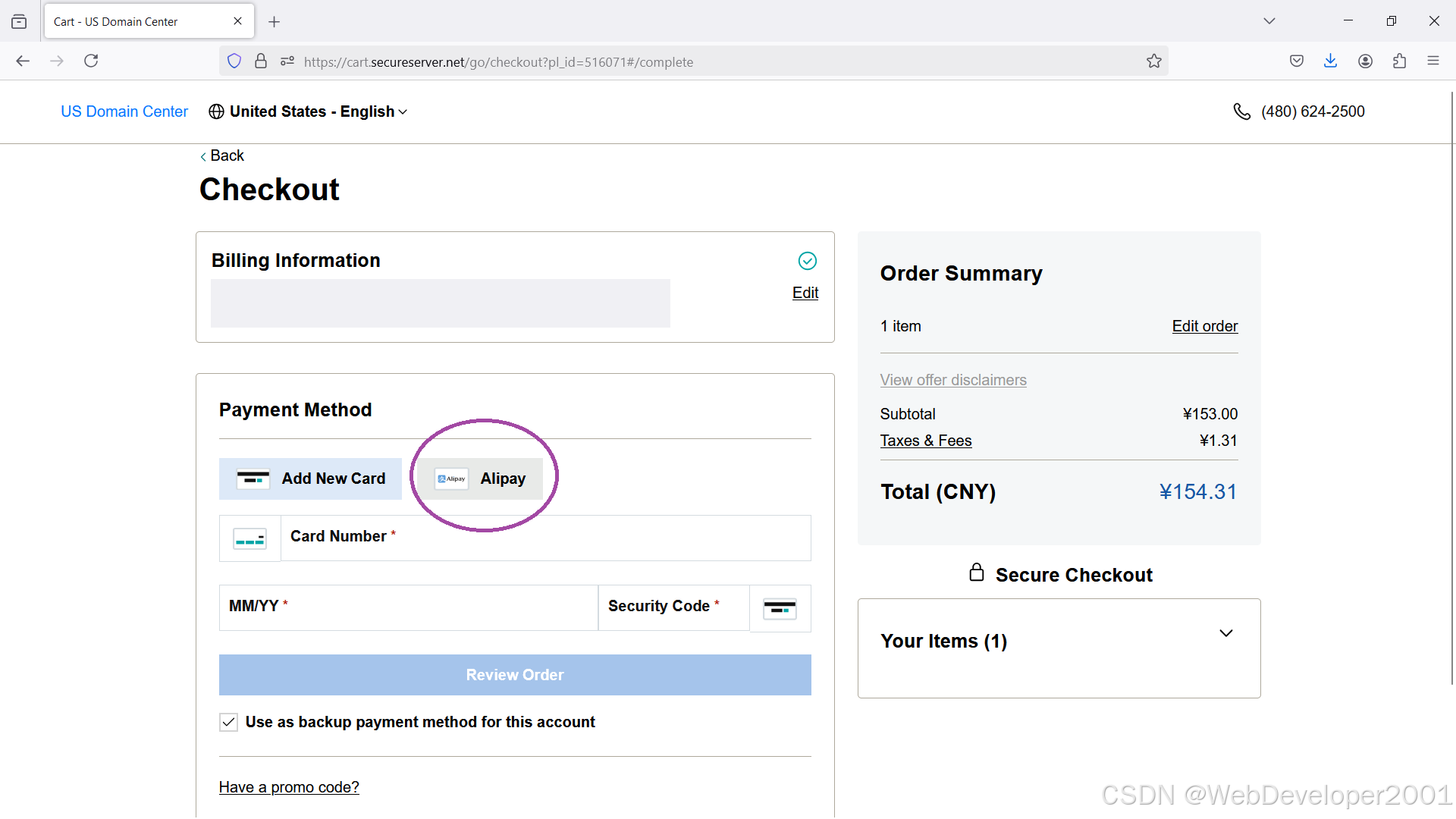Image resolution: width=1456 pixels, height=819 pixels.
Task: Expand the Your Items (1) section
Action: [1225, 633]
